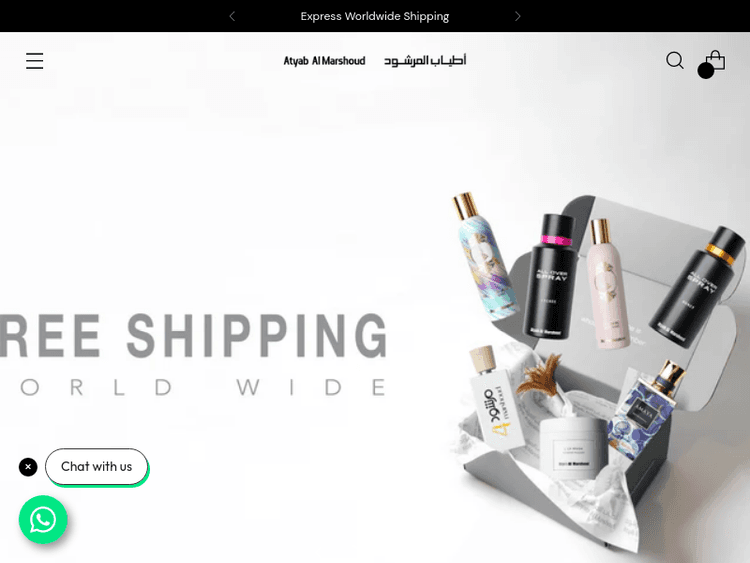The width and height of the screenshot is (750, 563).
Task: Select the black All Over Spray with pink band
Action: [551, 277]
